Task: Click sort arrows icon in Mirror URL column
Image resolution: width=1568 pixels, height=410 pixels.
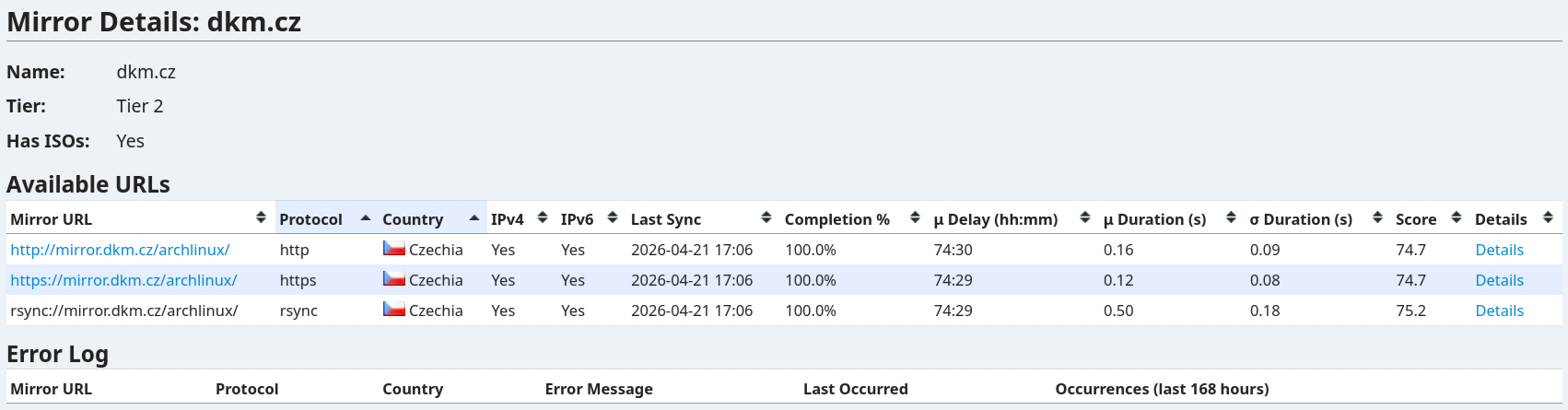Action: 261,218
